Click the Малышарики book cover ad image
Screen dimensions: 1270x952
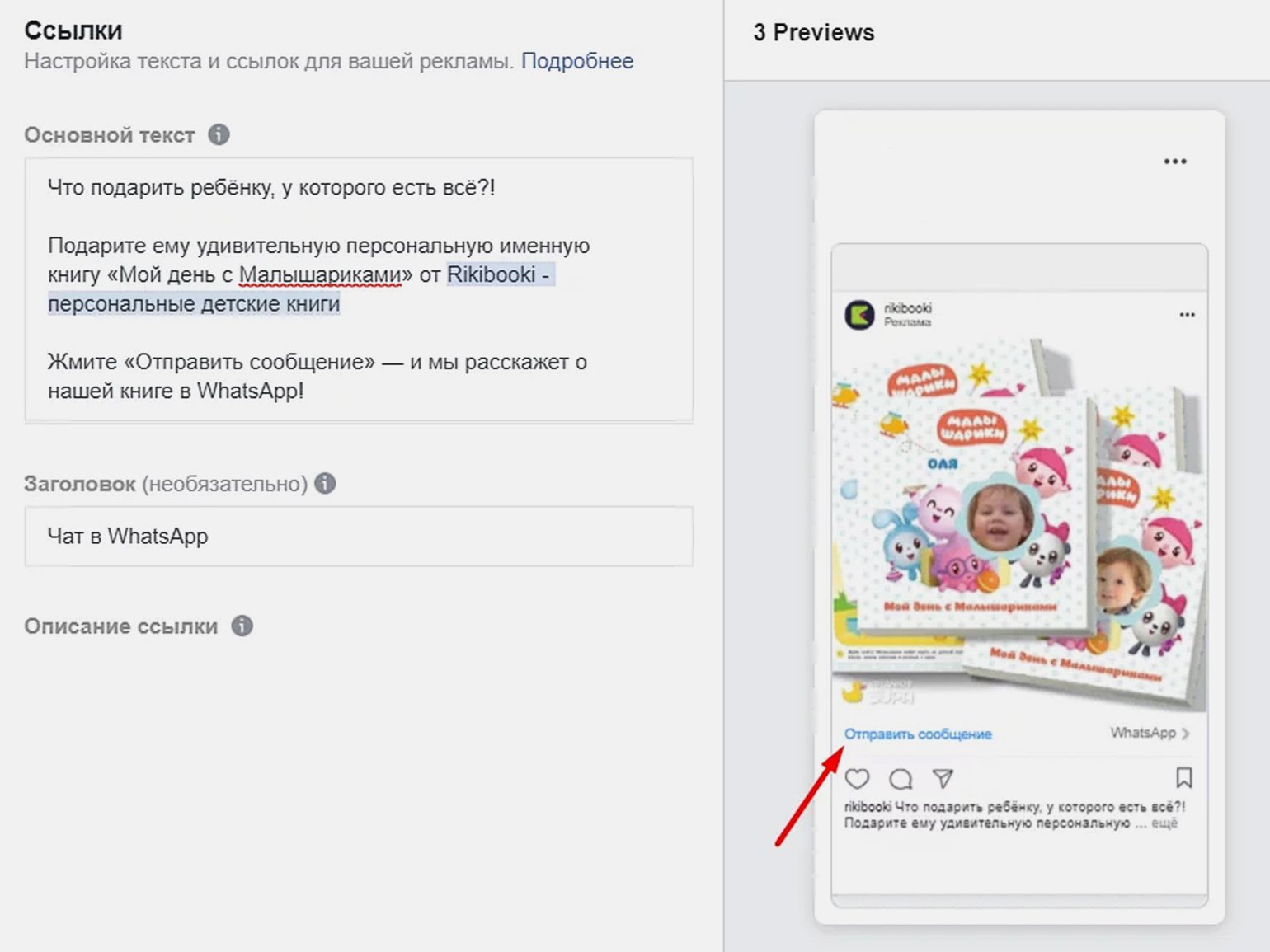1019,525
